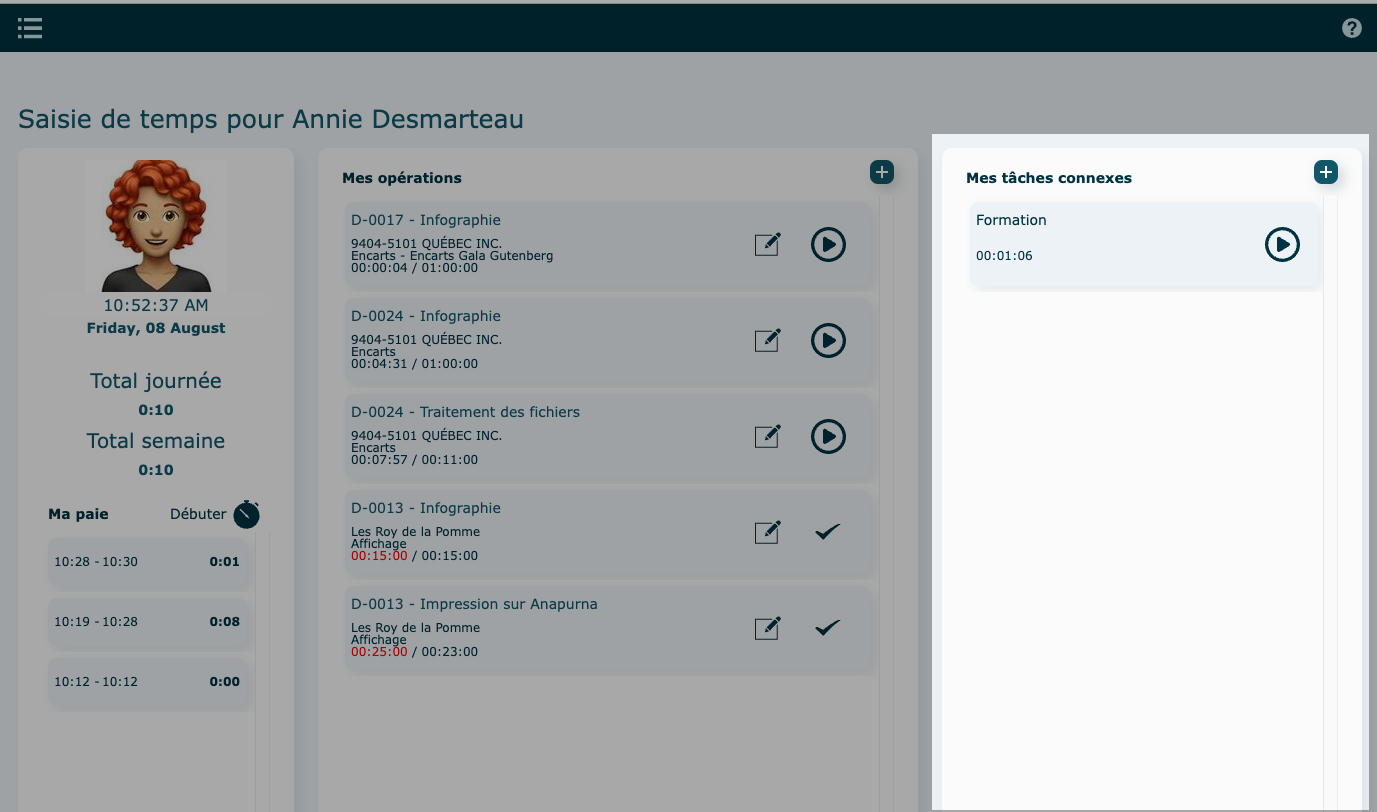Image resolution: width=1377 pixels, height=812 pixels.
Task: Add a new operation with plus button
Action: (881, 172)
